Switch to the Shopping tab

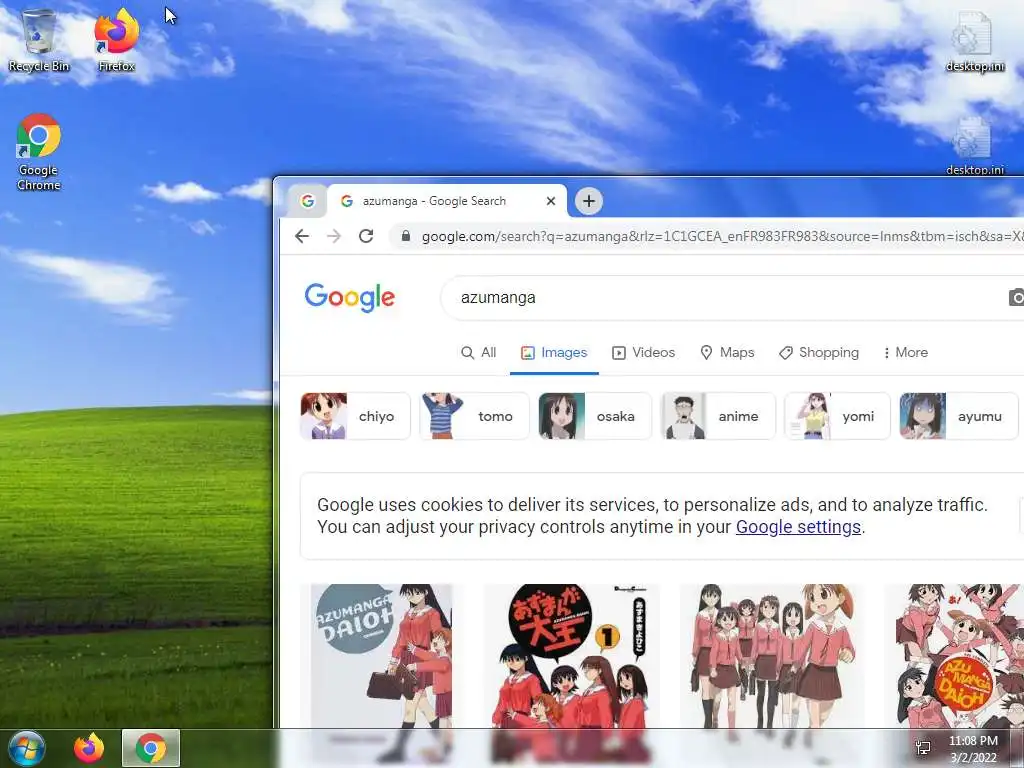click(819, 353)
